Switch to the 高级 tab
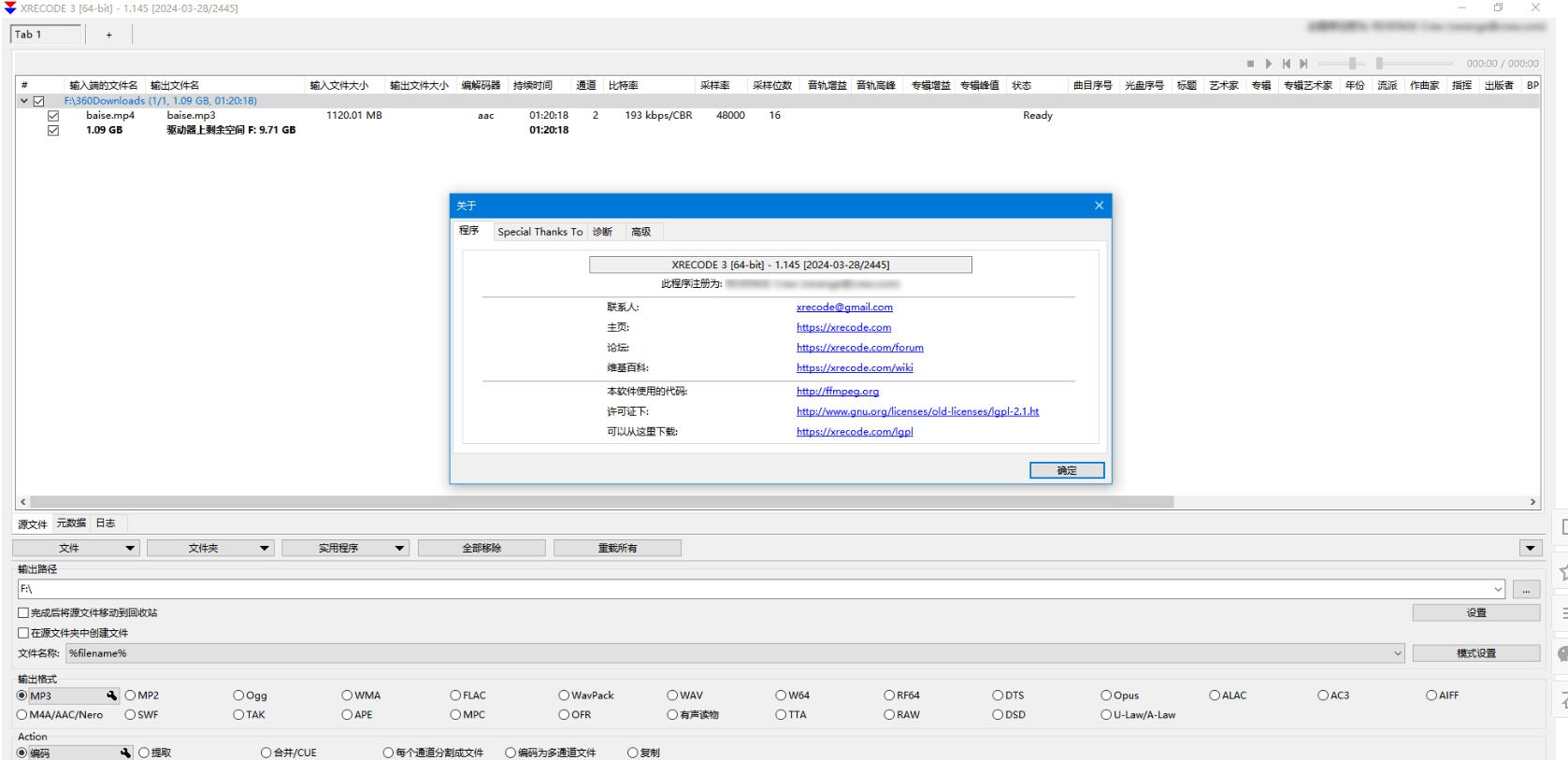 pos(641,232)
